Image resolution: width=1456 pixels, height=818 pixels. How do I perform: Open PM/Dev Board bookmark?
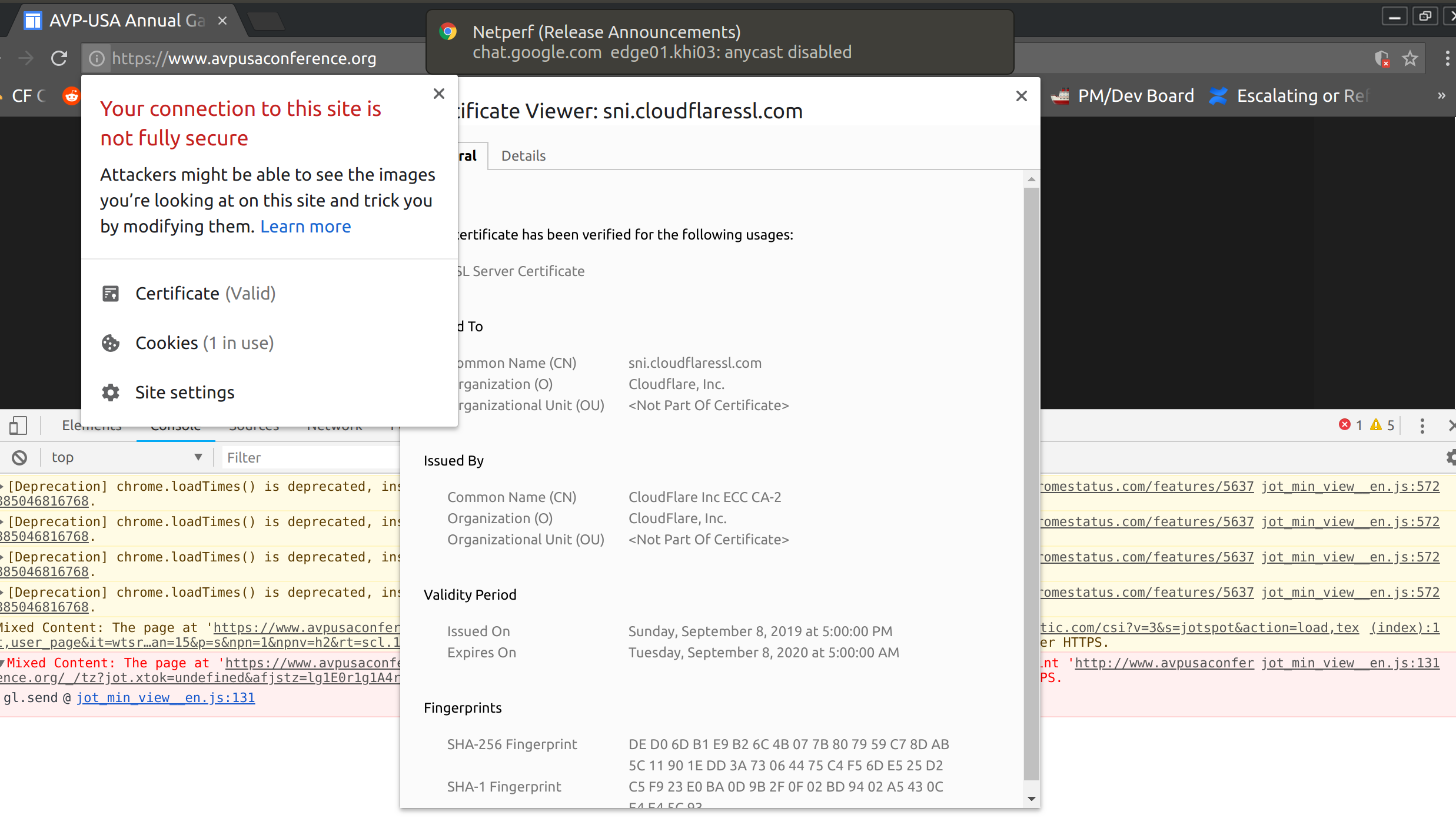pyautogui.click(x=1123, y=96)
